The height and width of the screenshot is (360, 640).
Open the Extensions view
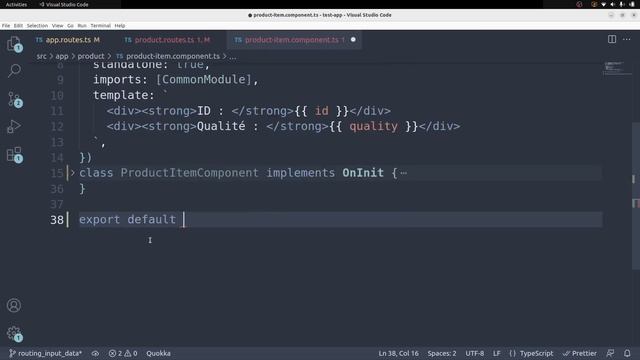(x=14, y=155)
